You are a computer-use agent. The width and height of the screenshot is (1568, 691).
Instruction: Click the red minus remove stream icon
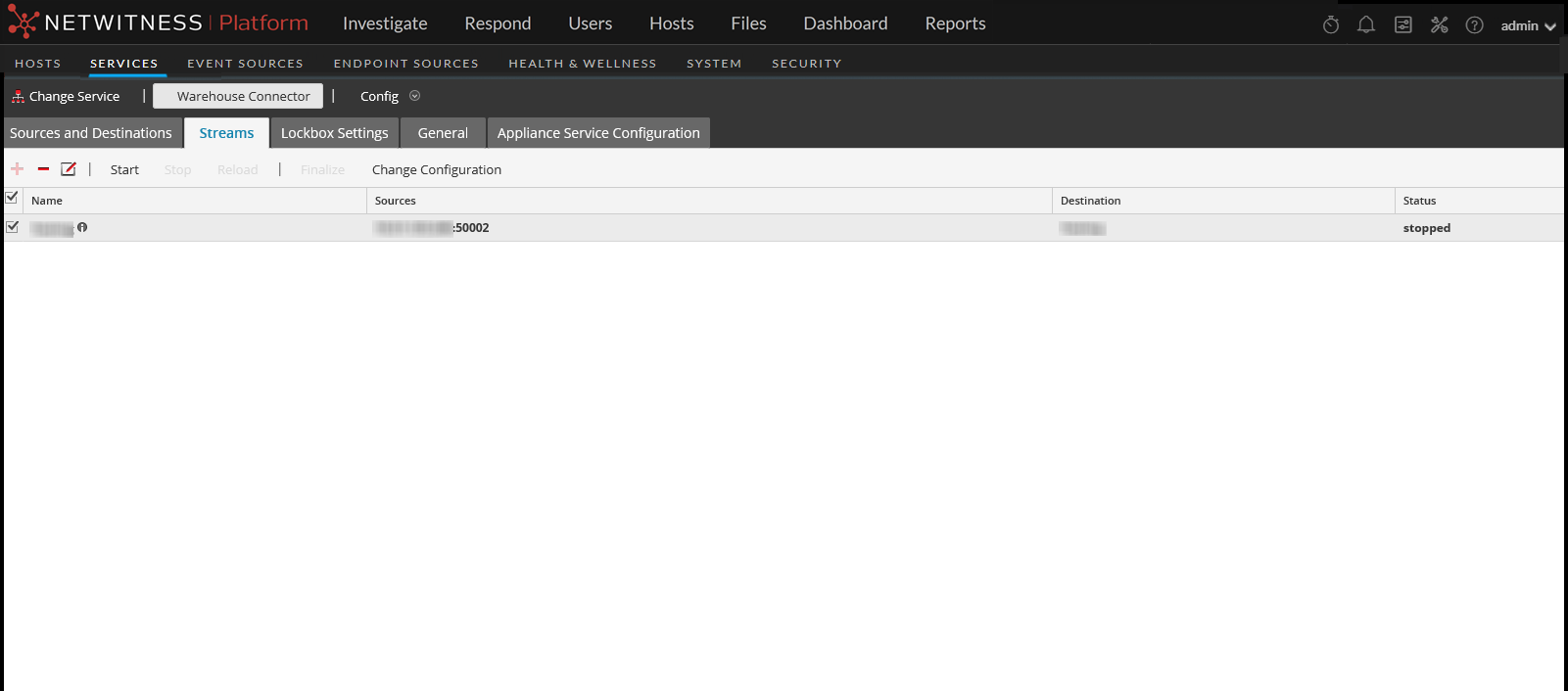coord(43,169)
